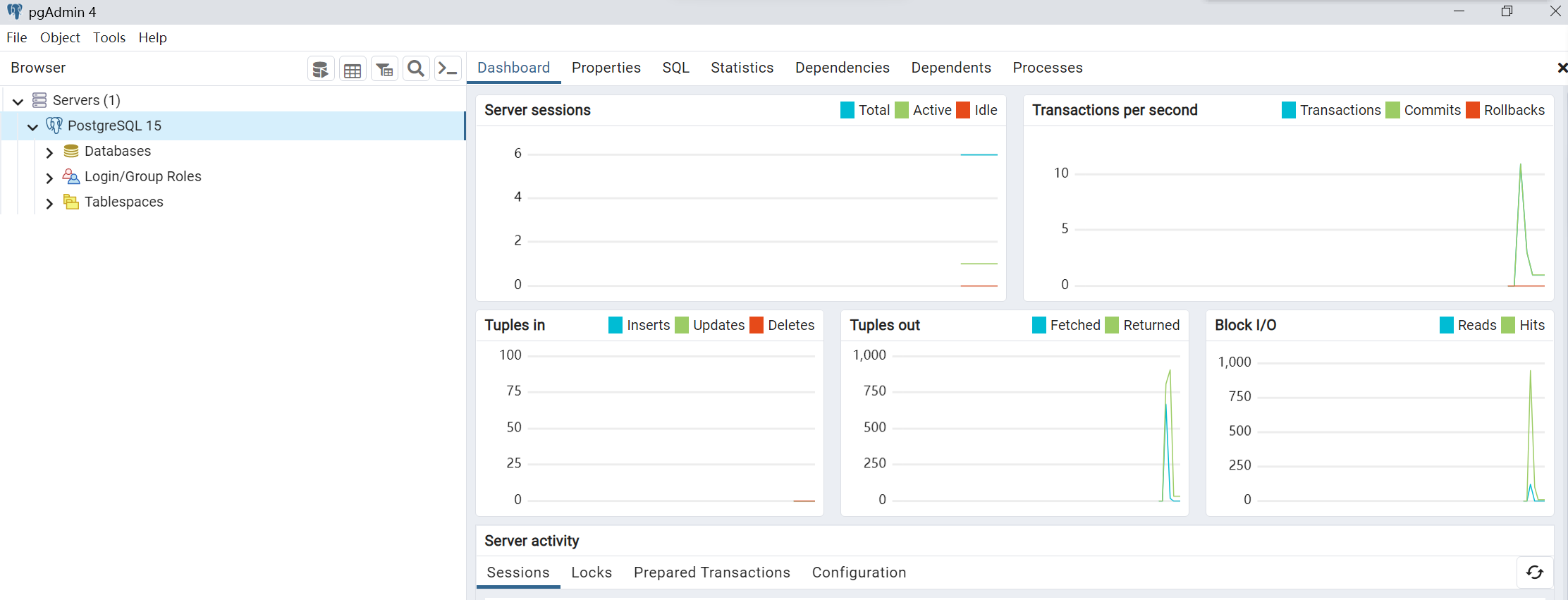Expand the Login/Group Roles node

click(x=49, y=177)
